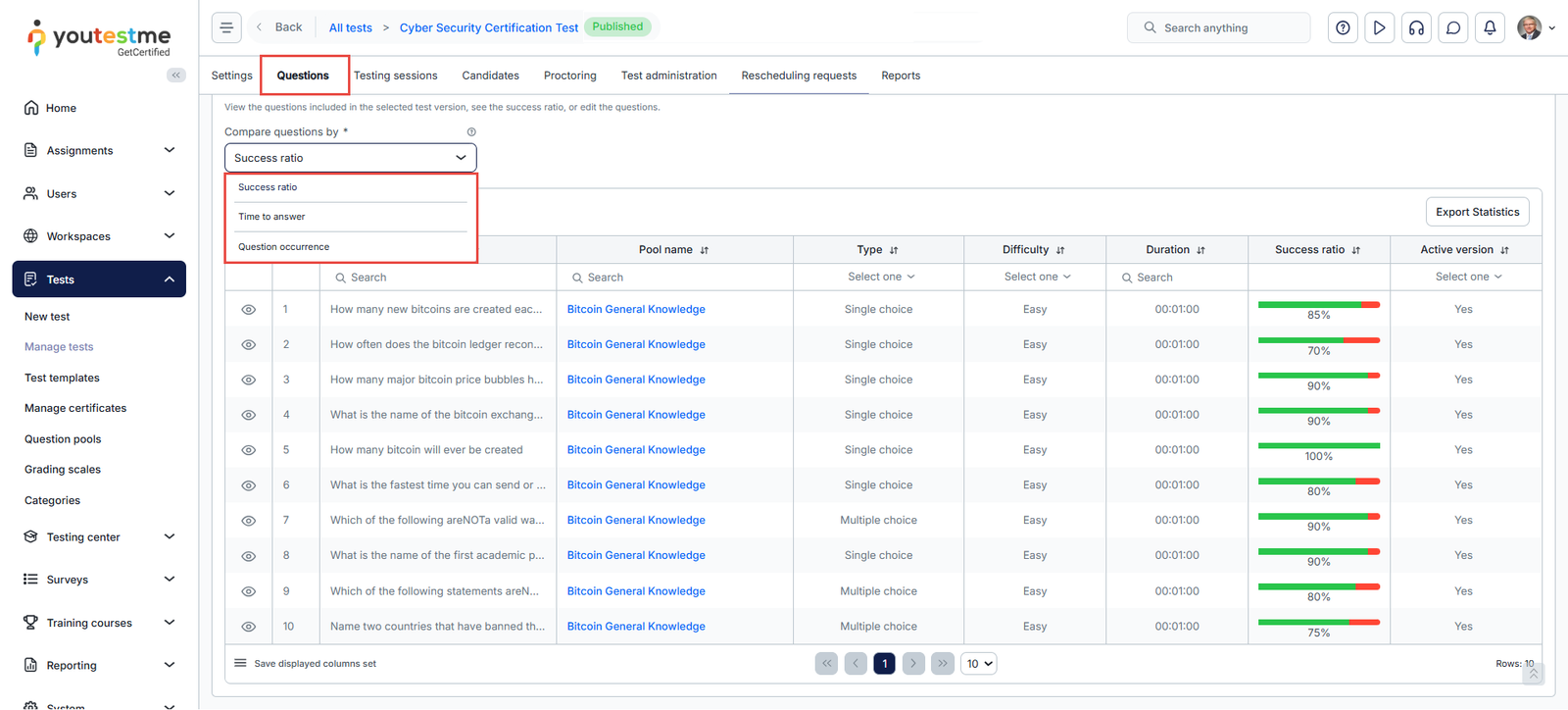Open rows per page dropdown showing 10
This screenshot has width=1568, height=710.
[x=979, y=664]
